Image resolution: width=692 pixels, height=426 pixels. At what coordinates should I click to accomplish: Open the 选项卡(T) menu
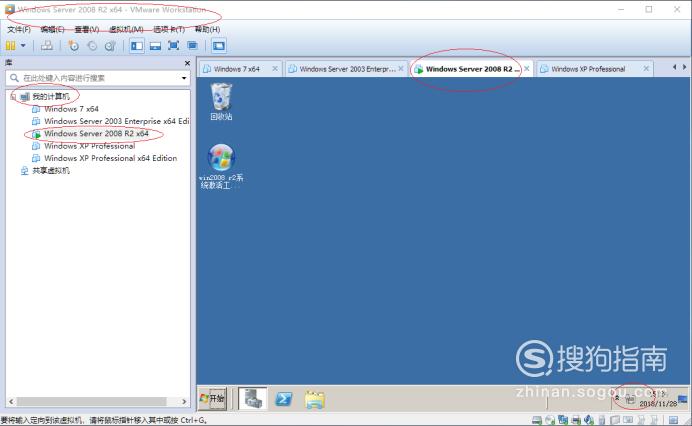point(169,30)
